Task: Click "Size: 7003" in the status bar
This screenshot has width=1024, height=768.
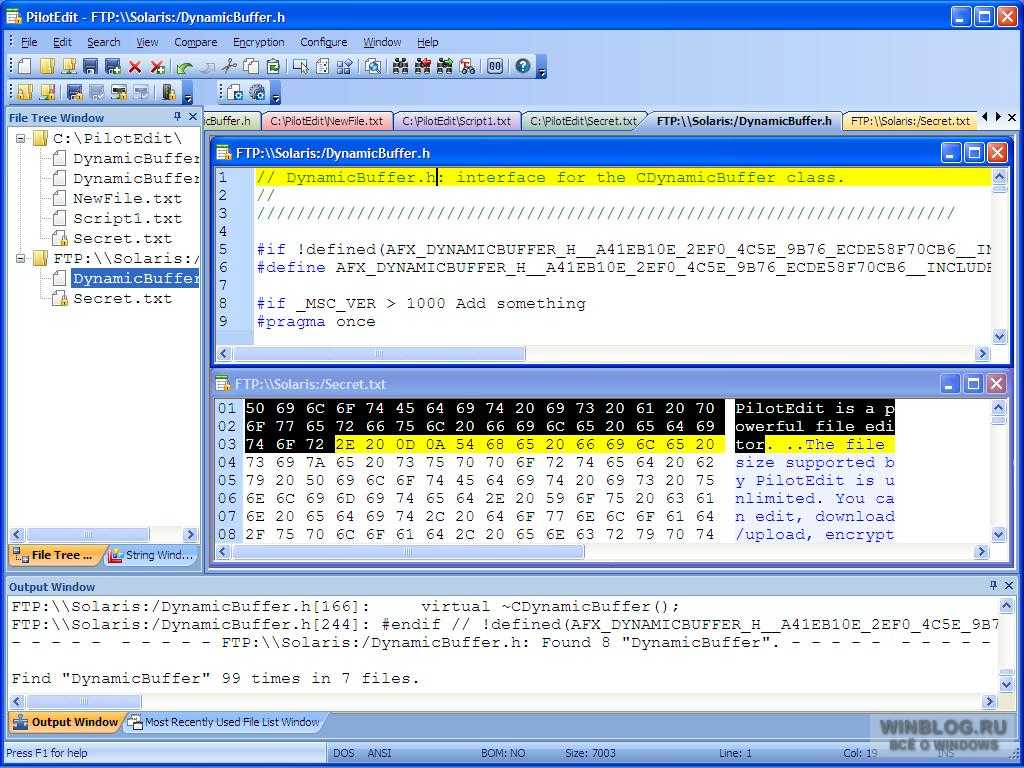Action: (590, 753)
